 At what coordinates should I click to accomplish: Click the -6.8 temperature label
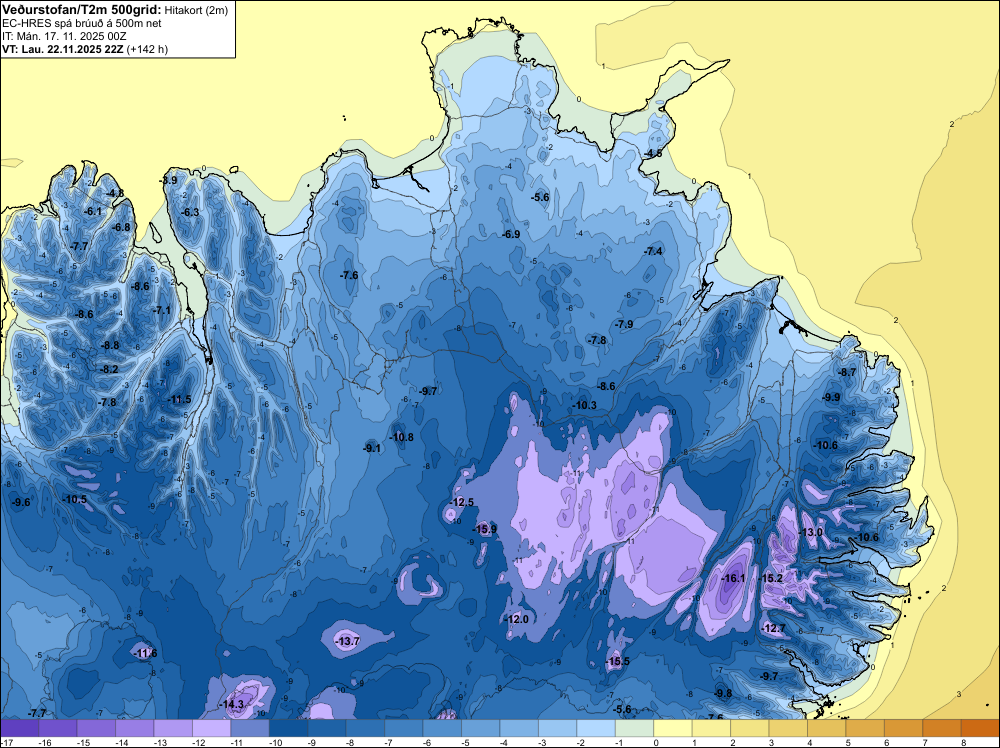(121, 227)
